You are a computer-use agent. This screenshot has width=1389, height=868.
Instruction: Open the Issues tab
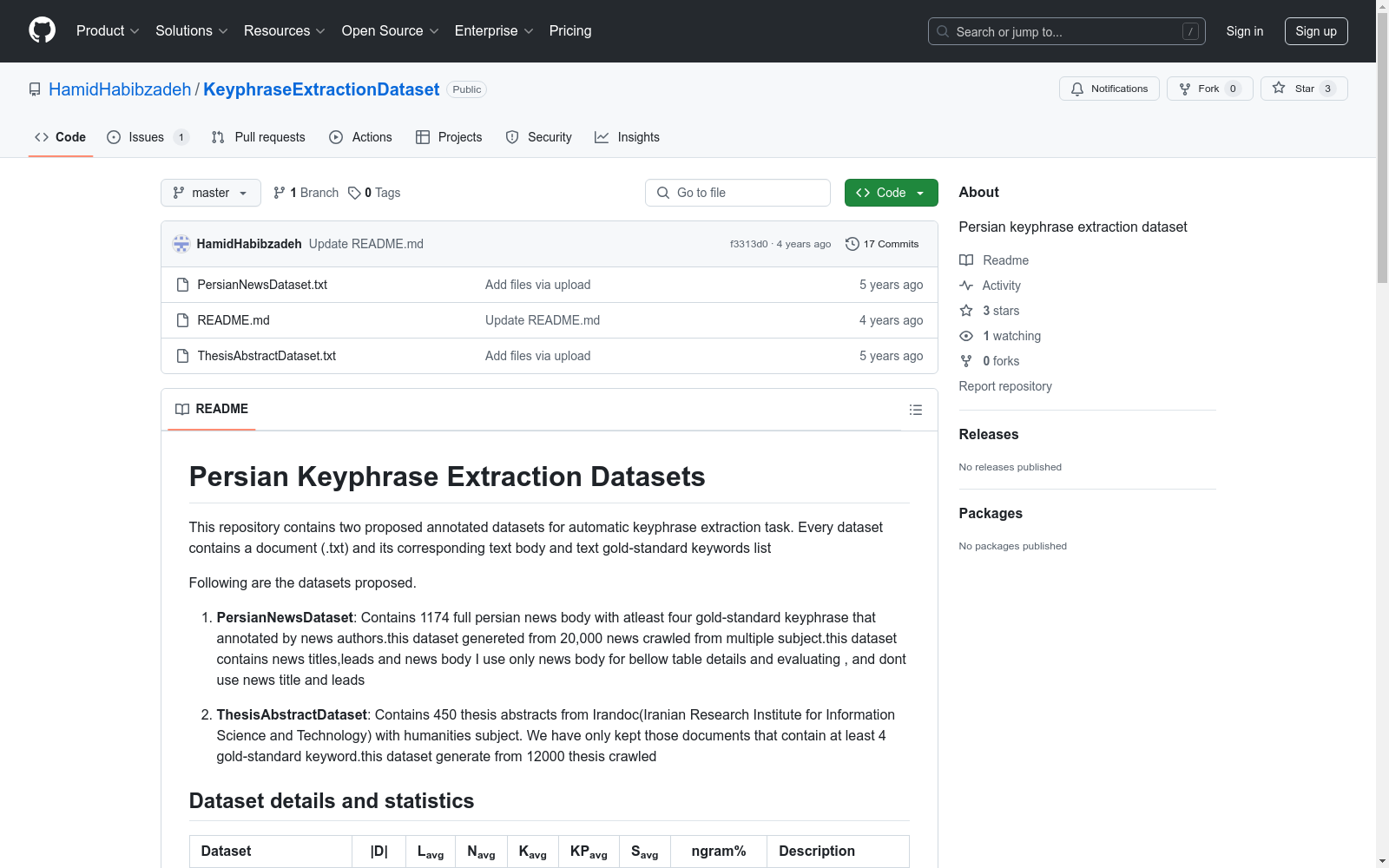(x=148, y=137)
